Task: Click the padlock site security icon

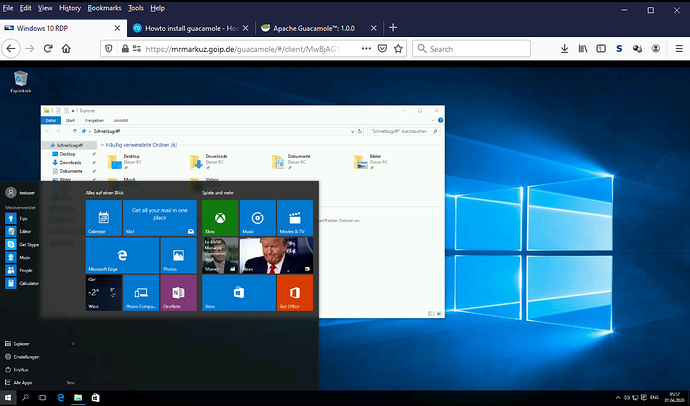Action: (x=125, y=48)
